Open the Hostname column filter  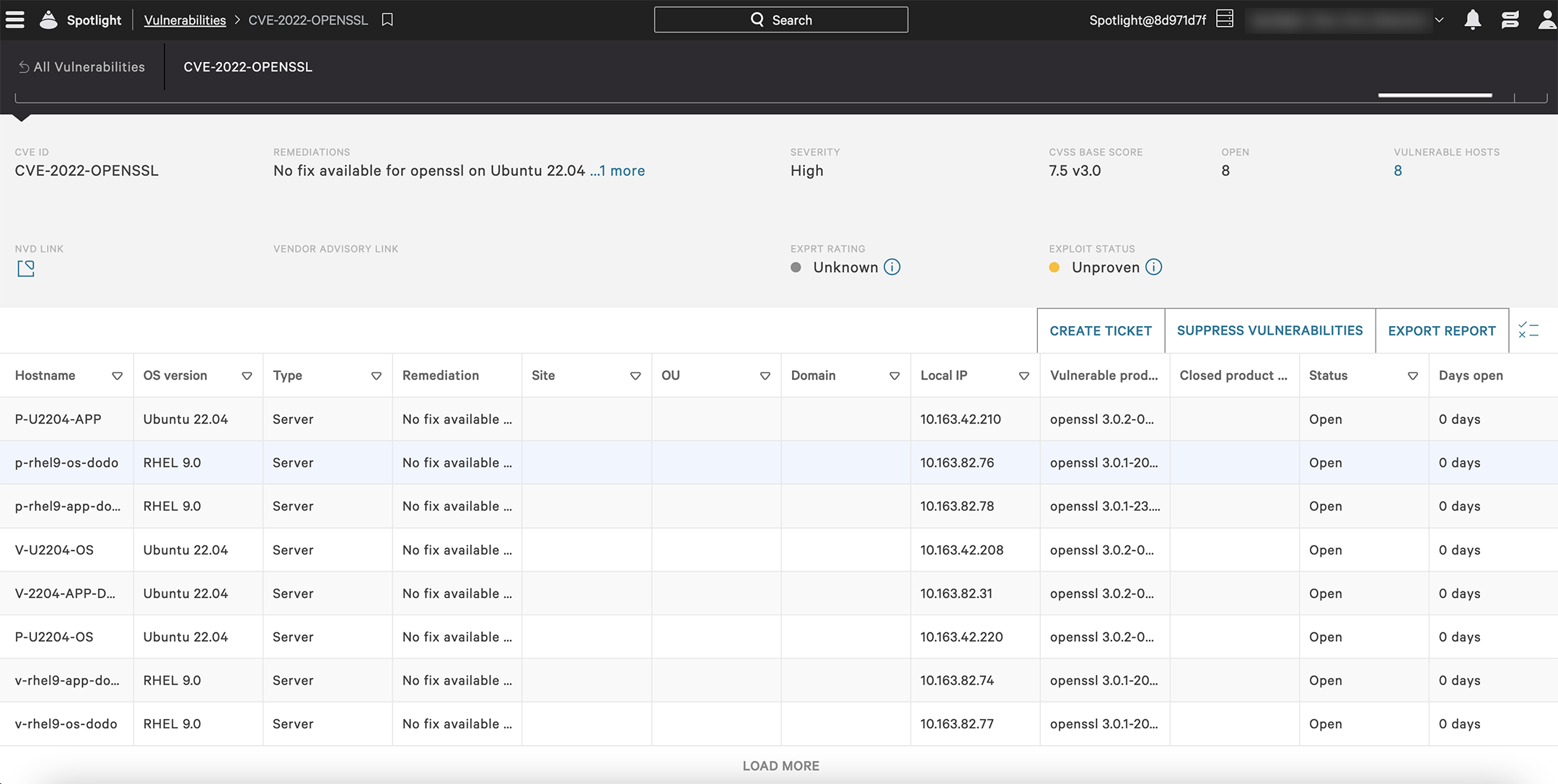[117, 376]
